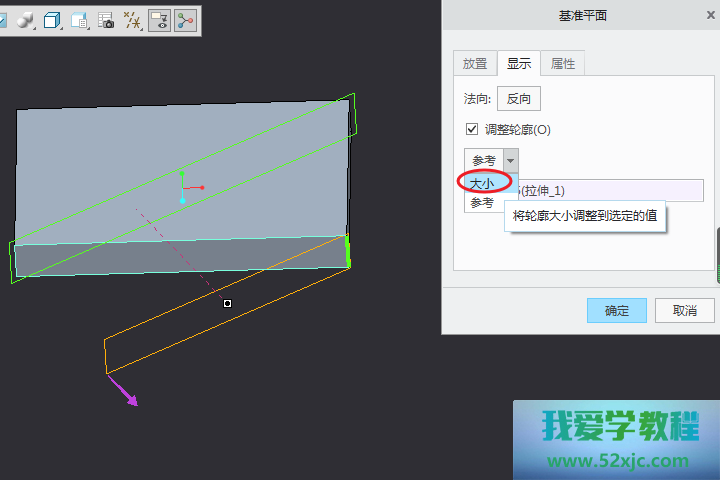Click the saved orientations cube icon
Image resolution: width=720 pixels, height=480 pixels.
(x=52, y=20)
